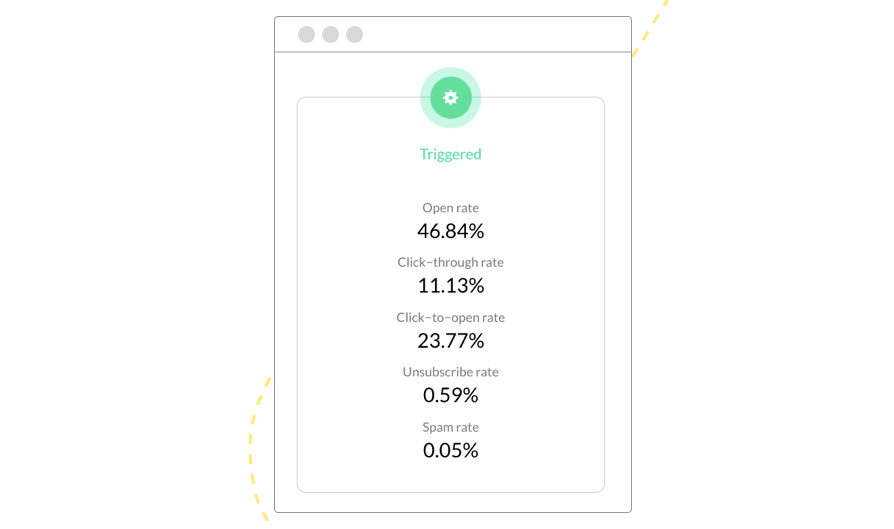Screen dimensions: 894x529
Task: Select the 11.13% click-through value
Action: (450, 286)
